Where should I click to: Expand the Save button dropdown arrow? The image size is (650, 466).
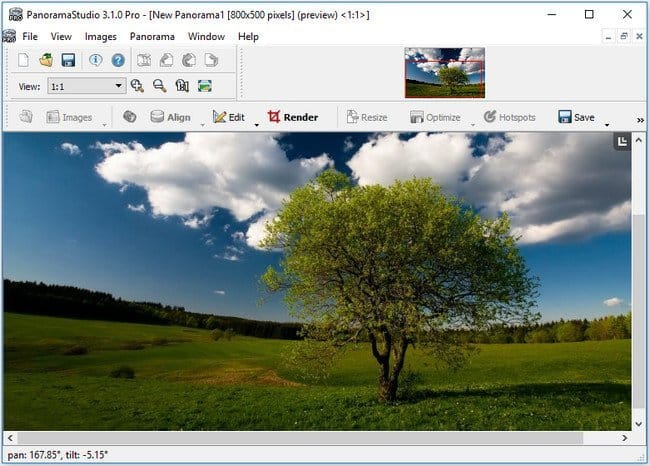coord(607,125)
